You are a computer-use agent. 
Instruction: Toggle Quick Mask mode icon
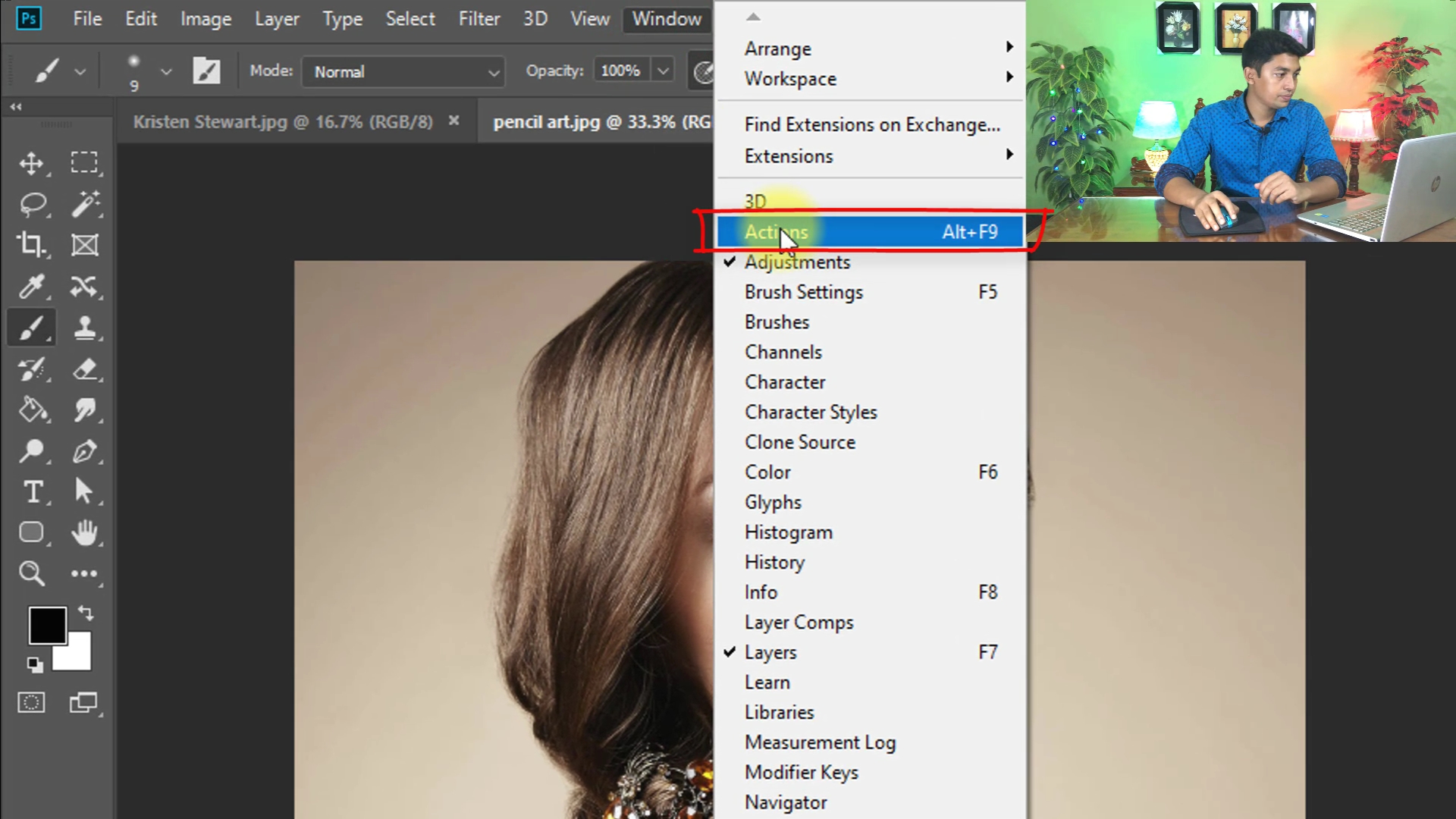point(31,703)
